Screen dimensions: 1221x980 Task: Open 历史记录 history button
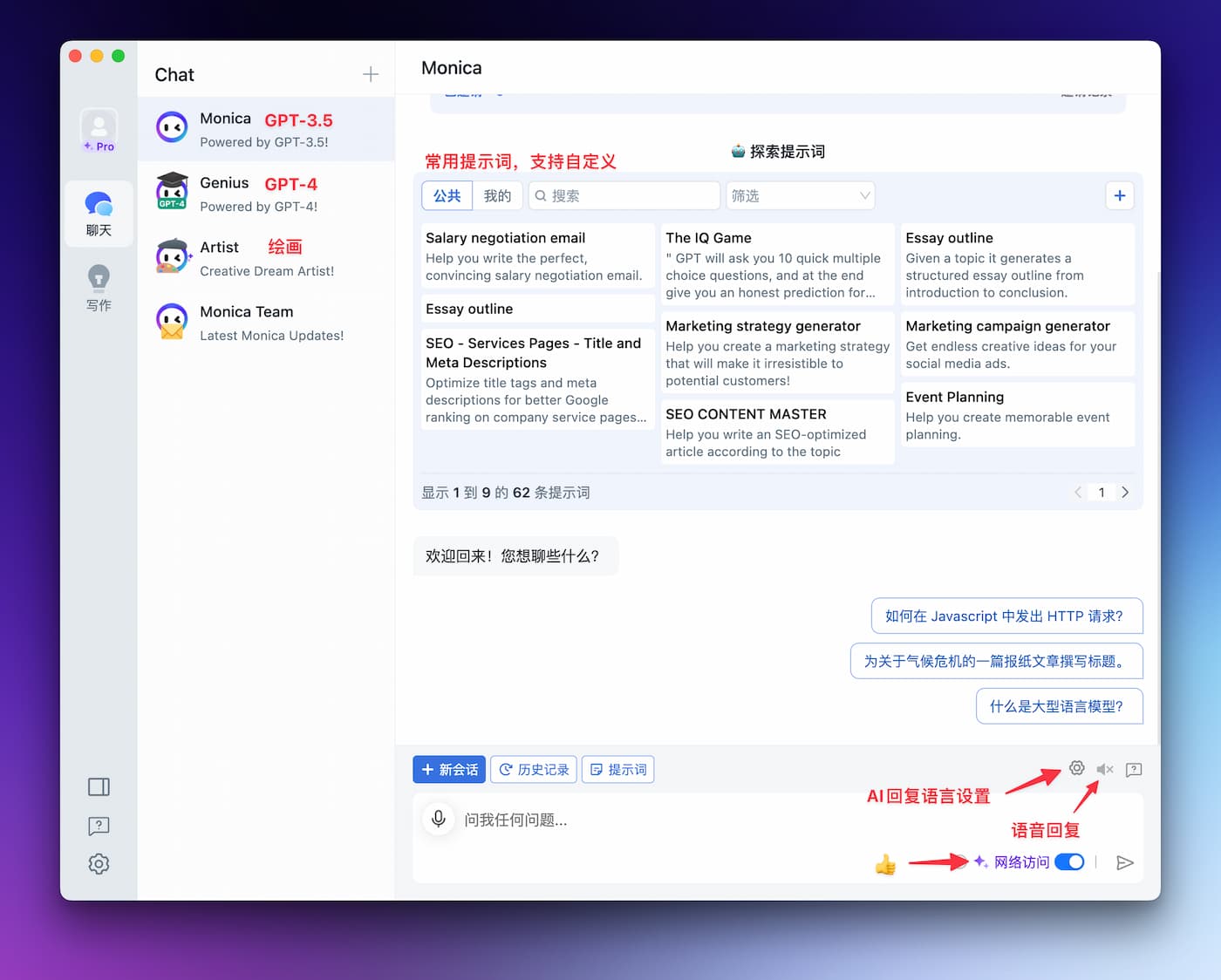pyautogui.click(x=534, y=769)
